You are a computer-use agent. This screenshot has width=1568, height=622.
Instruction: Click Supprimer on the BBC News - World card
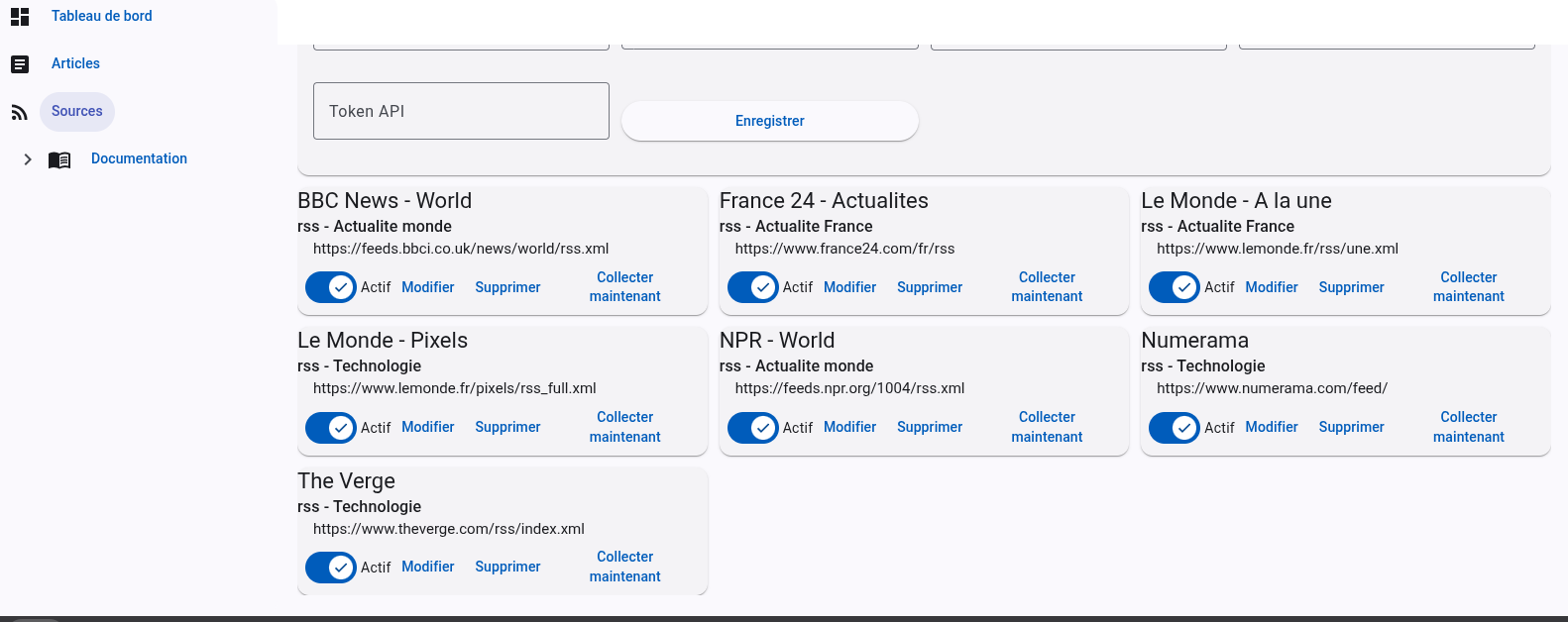tap(507, 287)
